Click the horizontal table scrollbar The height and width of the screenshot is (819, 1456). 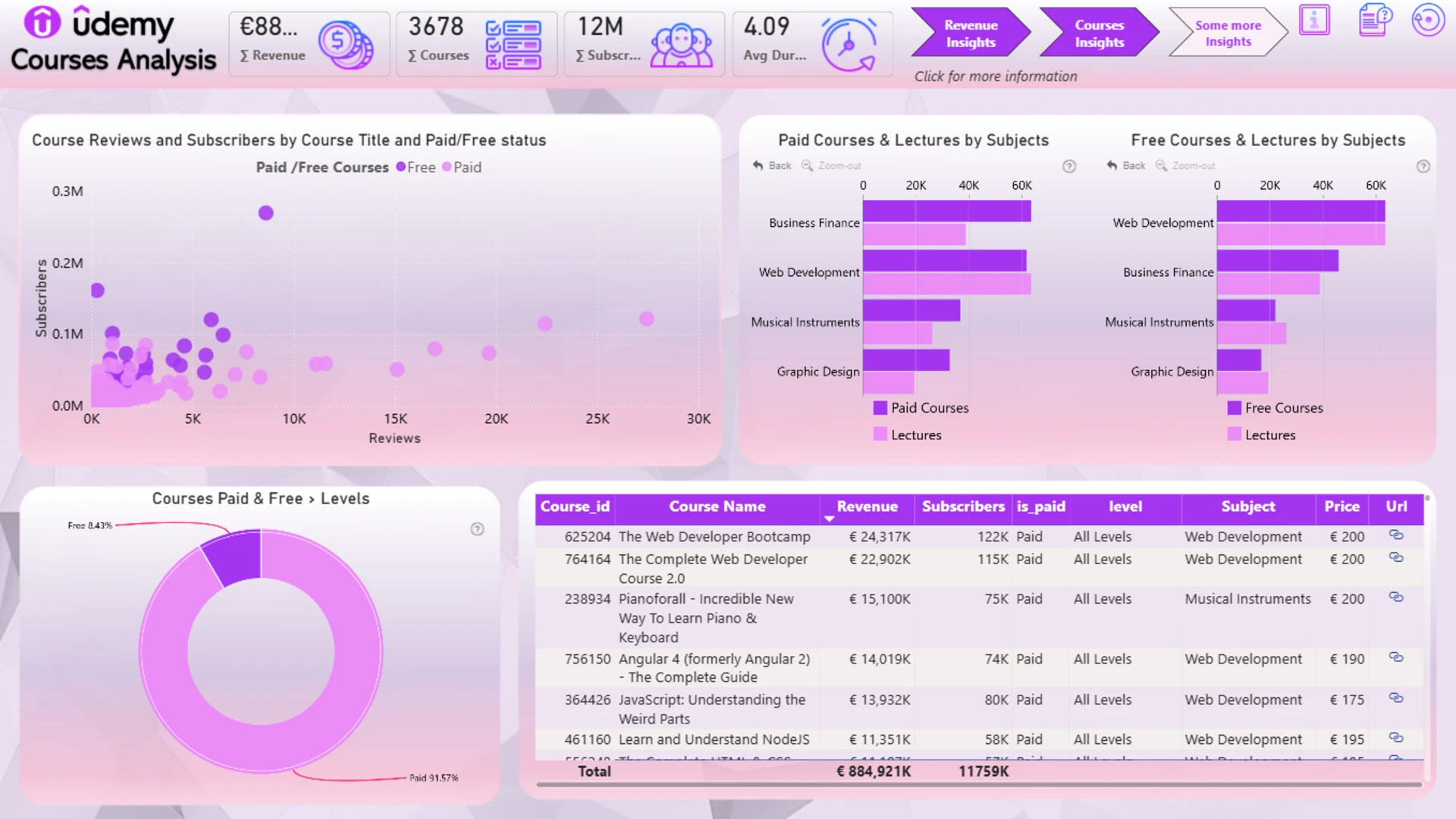(978, 785)
